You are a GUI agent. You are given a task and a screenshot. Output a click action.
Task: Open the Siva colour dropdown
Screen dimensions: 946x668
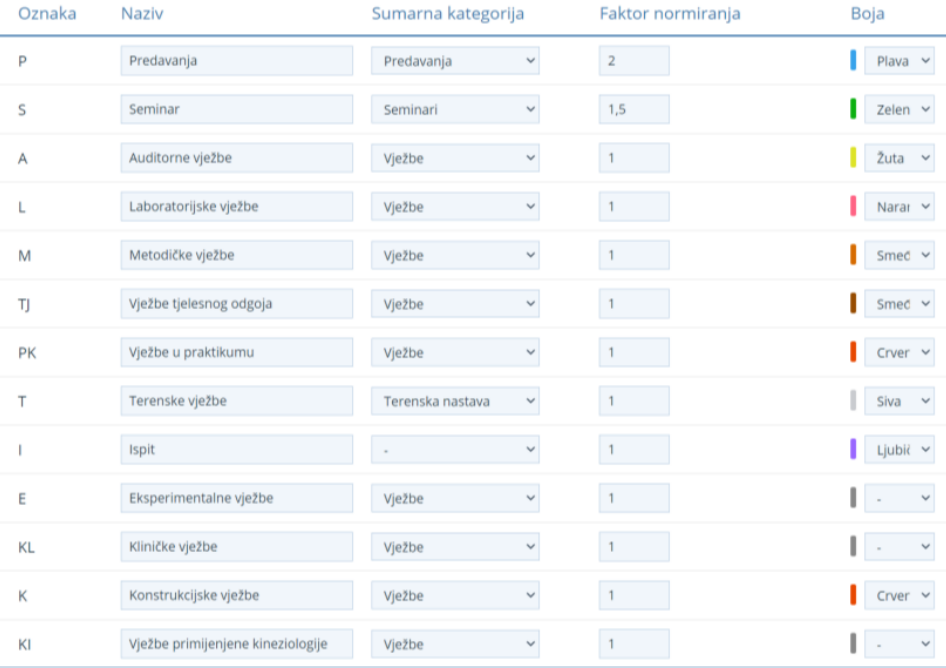pos(899,401)
